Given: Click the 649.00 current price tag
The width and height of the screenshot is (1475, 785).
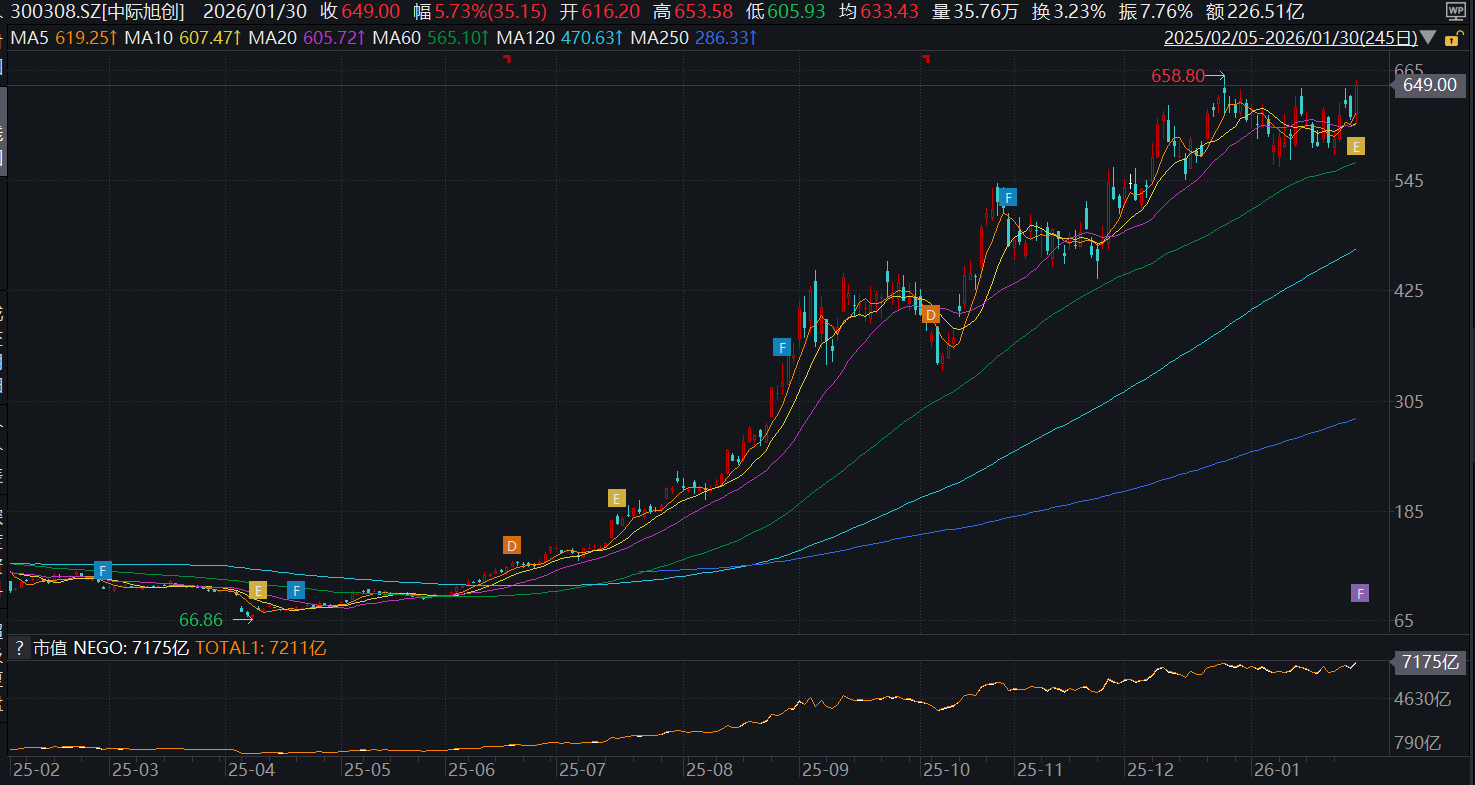Looking at the screenshot, I should pyautogui.click(x=1429, y=86).
